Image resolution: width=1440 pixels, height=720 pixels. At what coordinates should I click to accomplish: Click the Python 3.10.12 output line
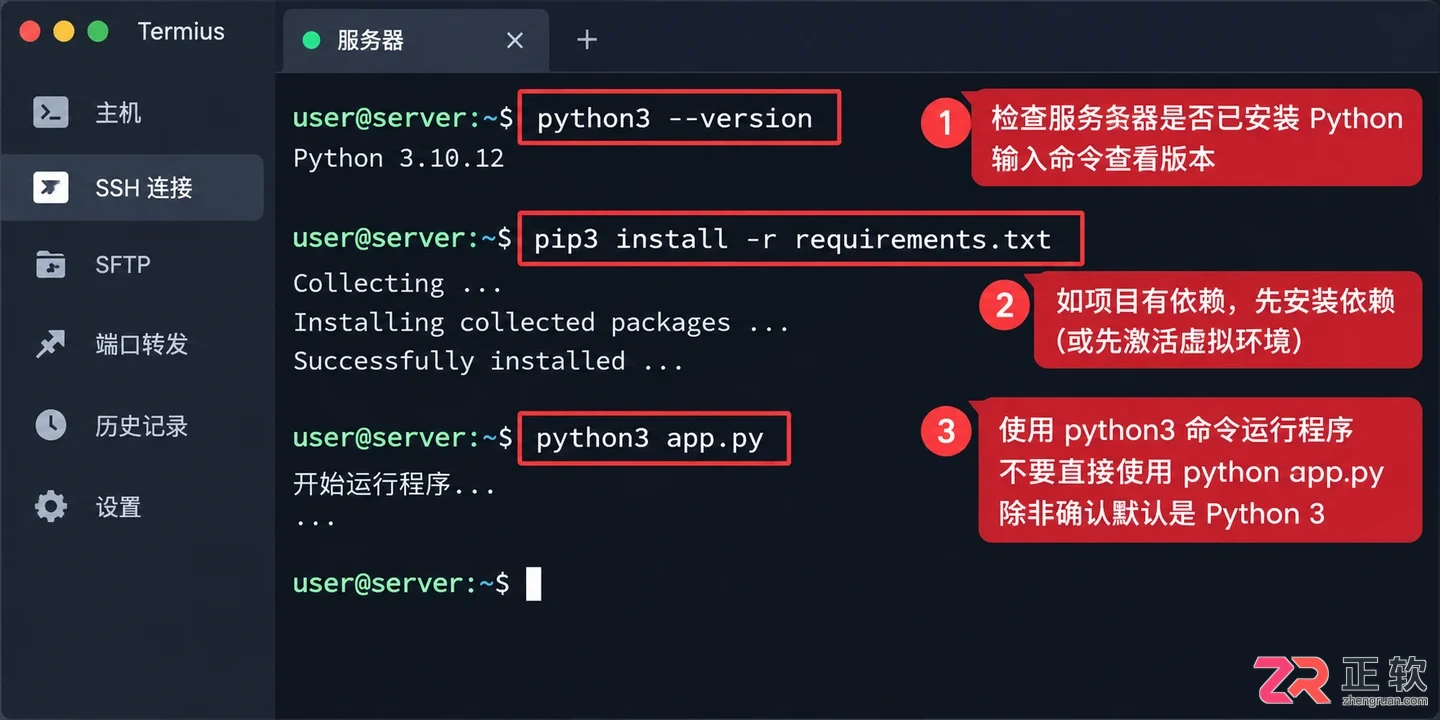click(x=398, y=158)
